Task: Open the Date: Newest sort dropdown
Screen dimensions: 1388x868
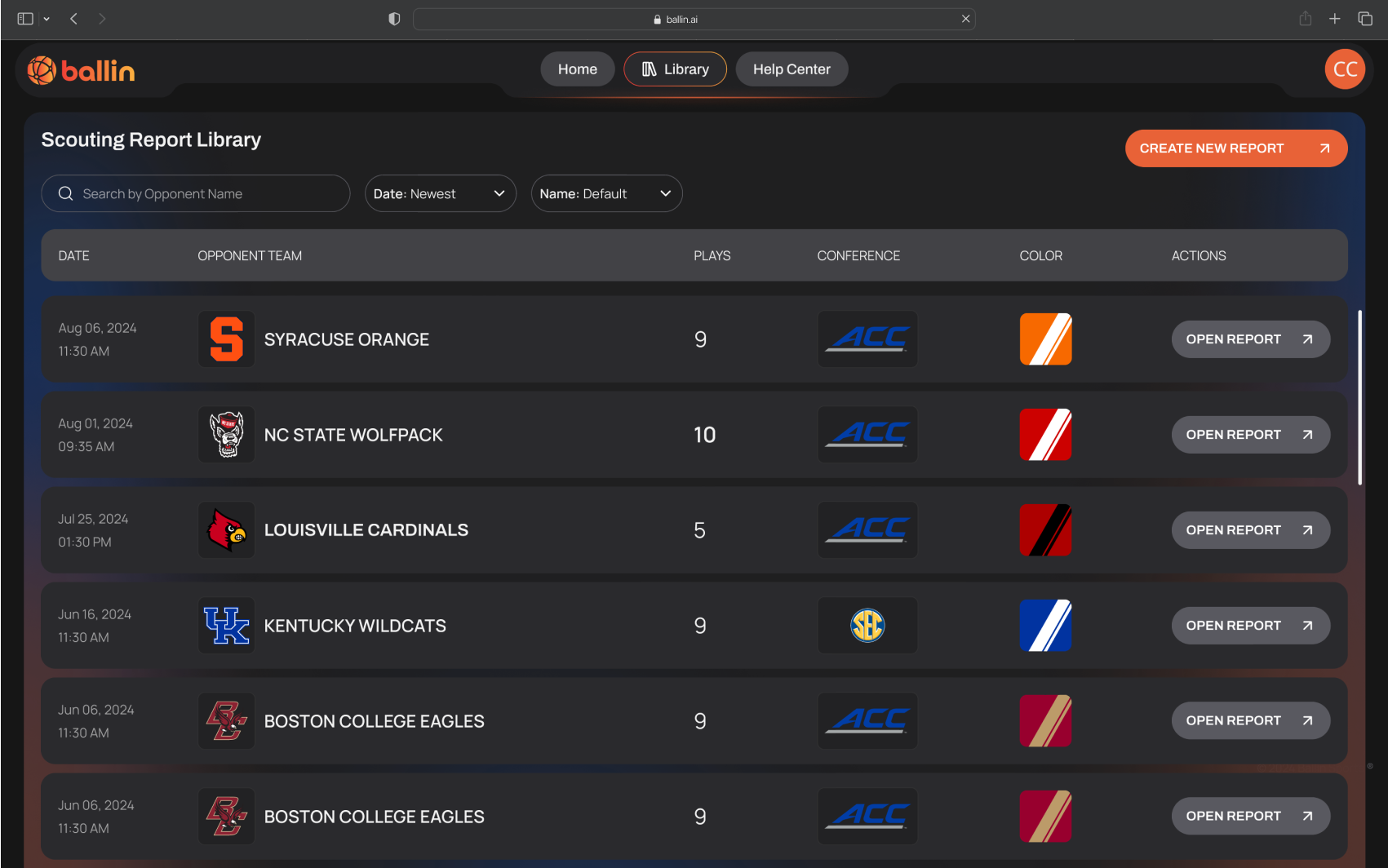Action: point(441,193)
